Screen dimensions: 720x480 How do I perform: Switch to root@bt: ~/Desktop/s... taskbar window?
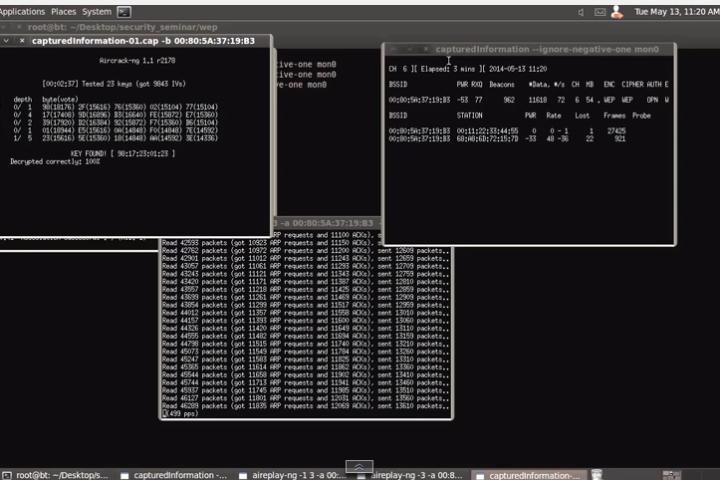pyautogui.click(x=57, y=475)
